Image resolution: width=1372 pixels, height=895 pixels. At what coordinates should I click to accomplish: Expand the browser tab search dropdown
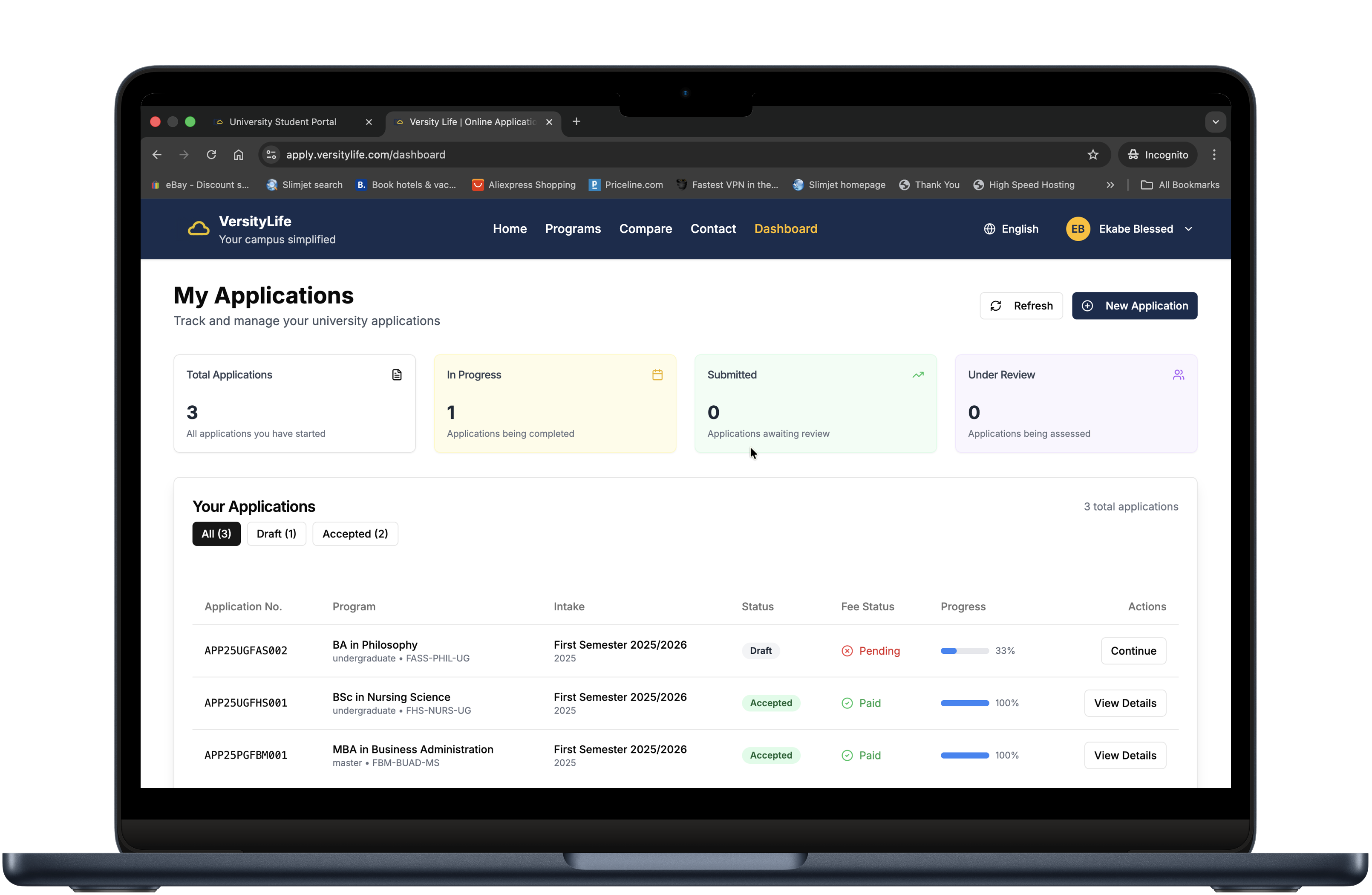coord(1215,122)
